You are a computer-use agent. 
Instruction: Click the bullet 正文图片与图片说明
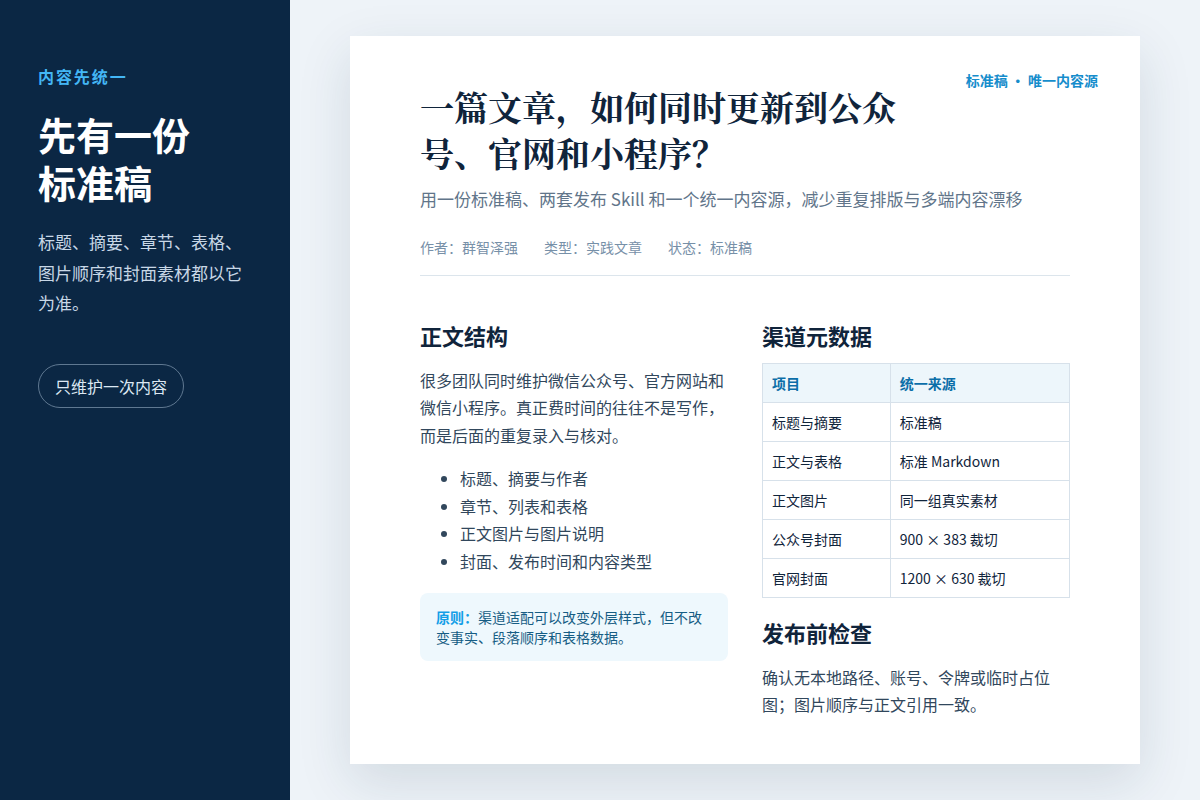coord(532,534)
